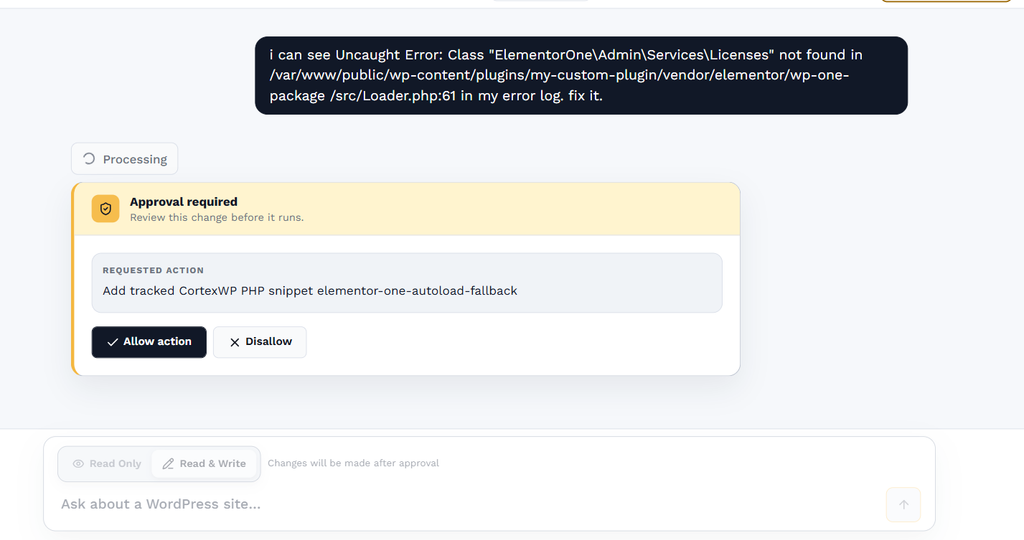The width and height of the screenshot is (1024, 540).
Task: Click the pencil icon beside Read & Write
Action: click(x=168, y=464)
